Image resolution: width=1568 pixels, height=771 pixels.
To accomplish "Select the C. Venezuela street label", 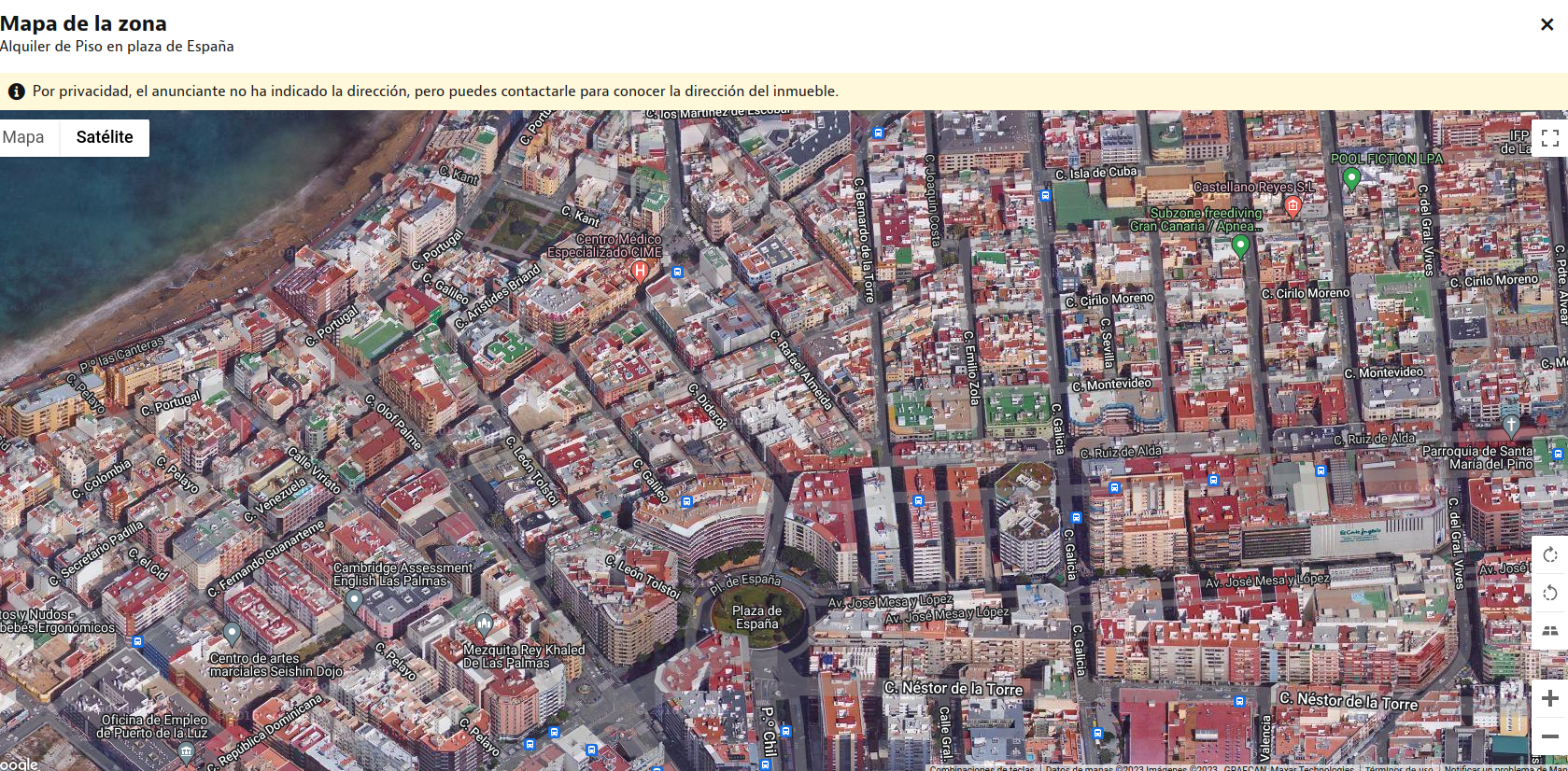I will (x=275, y=500).
